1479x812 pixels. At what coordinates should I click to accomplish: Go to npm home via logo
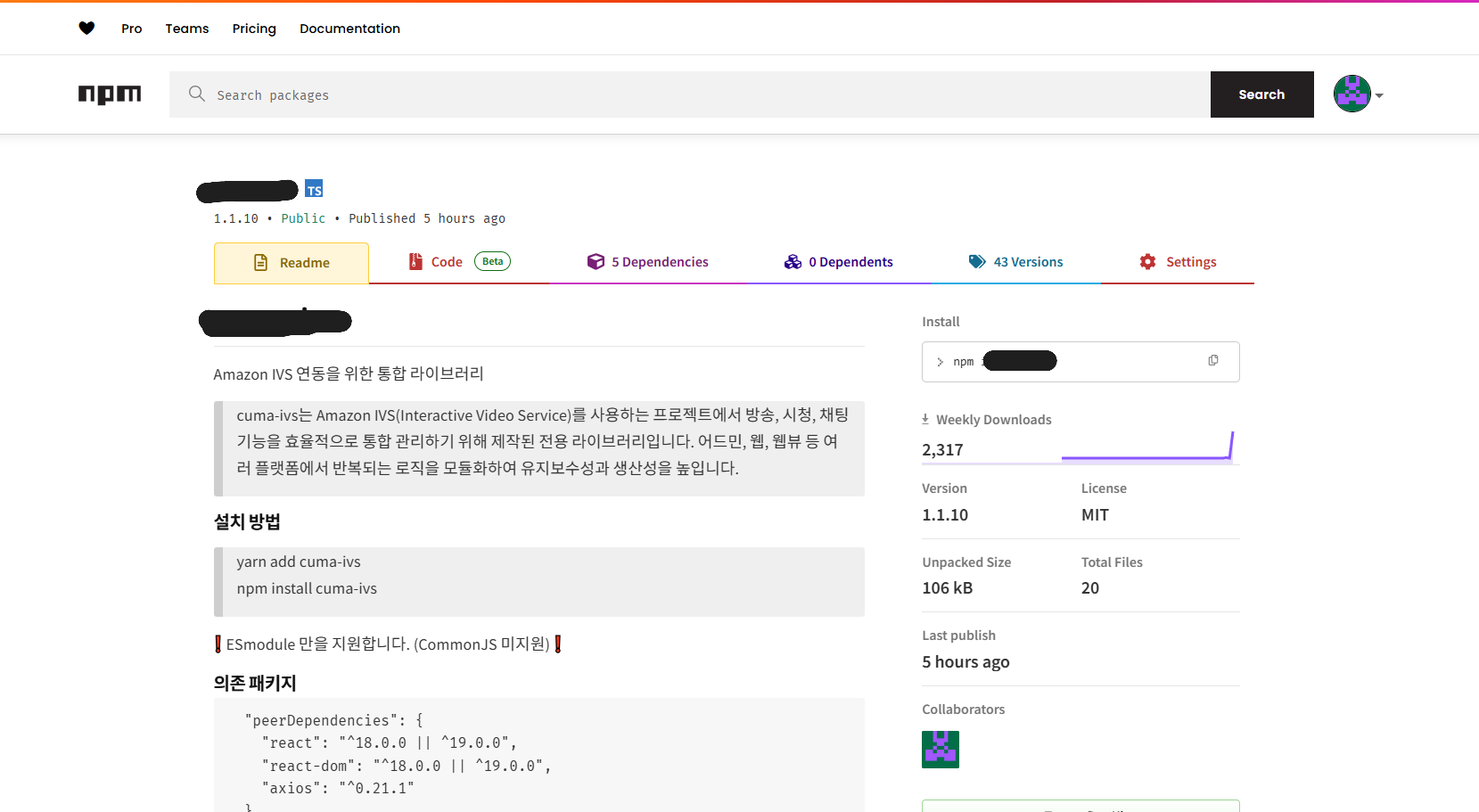[110, 94]
